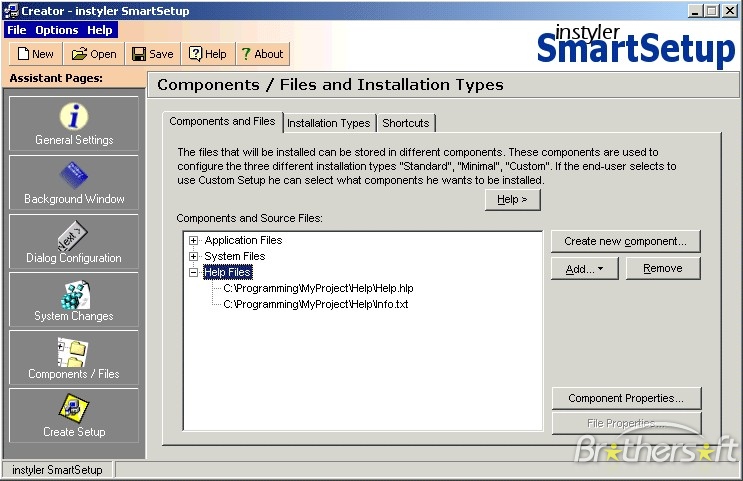Open Component Properties dialog
The width and height of the screenshot is (743, 481).
(x=626, y=398)
